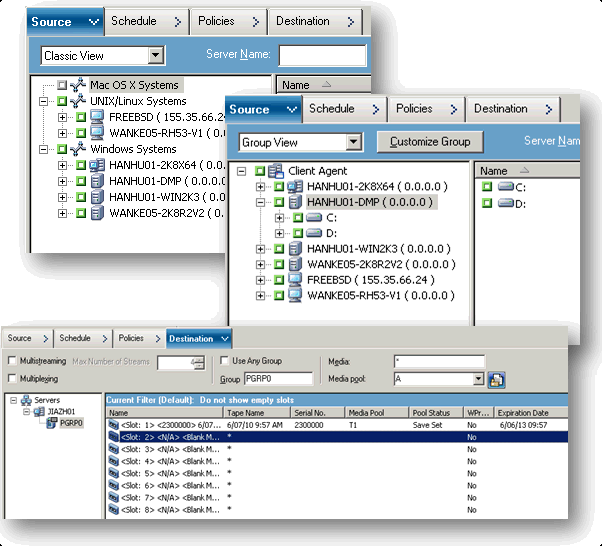The width and height of the screenshot is (602, 546).
Task: Click D: drive icon in Name list
Action: pyautogui.click(x=506, y=203)
